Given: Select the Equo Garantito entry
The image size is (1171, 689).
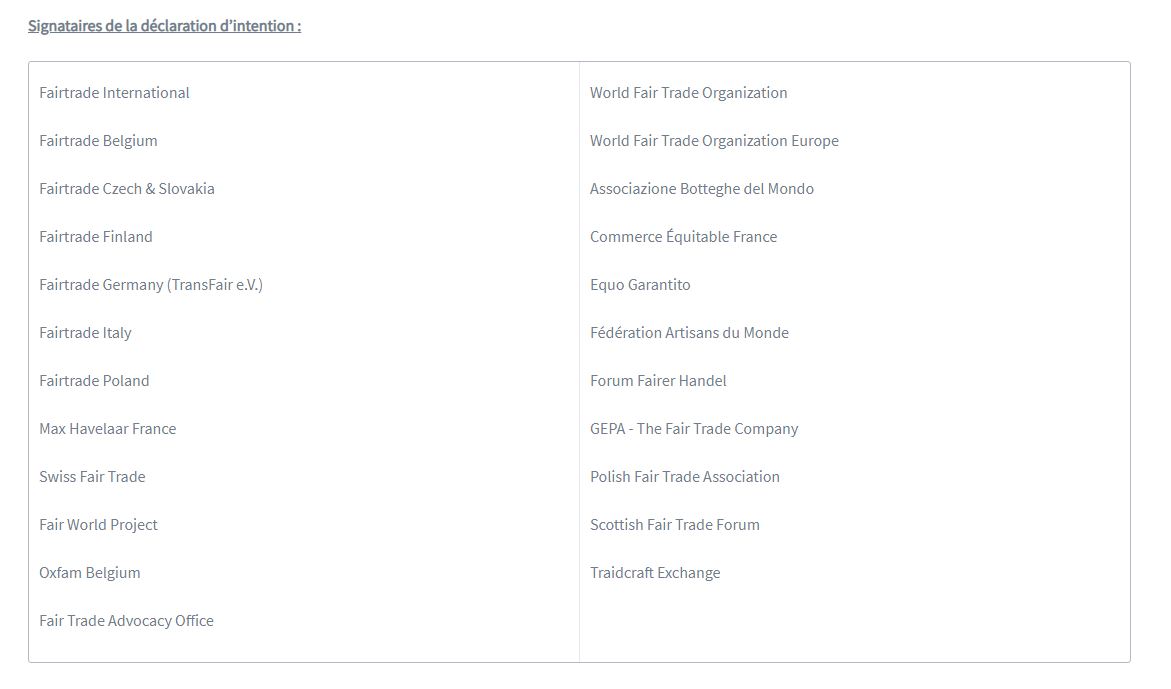Looking at the screenshot, I should coord(640,285).
